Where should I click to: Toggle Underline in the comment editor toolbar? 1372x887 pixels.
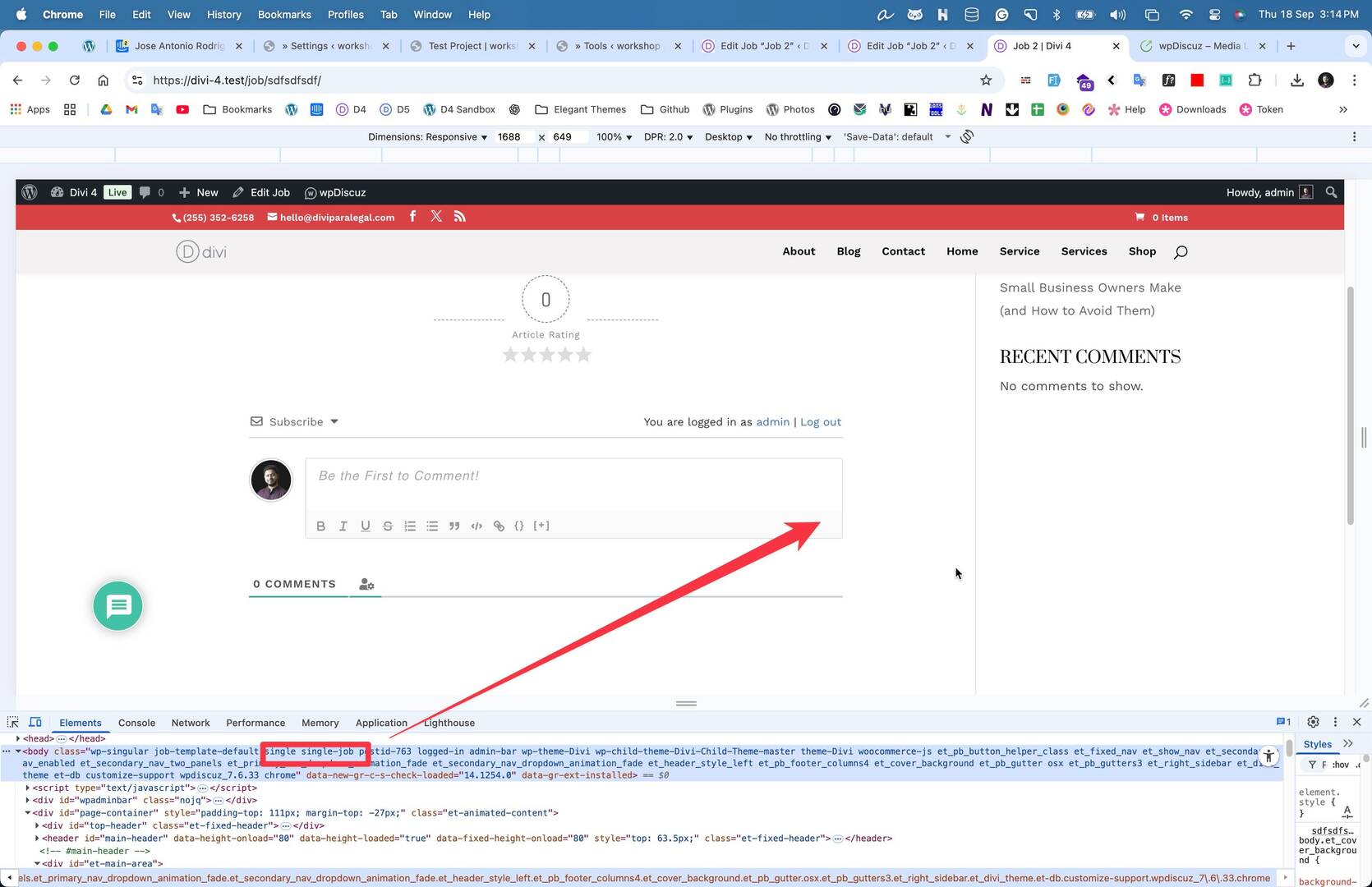[x=366, y=526]
